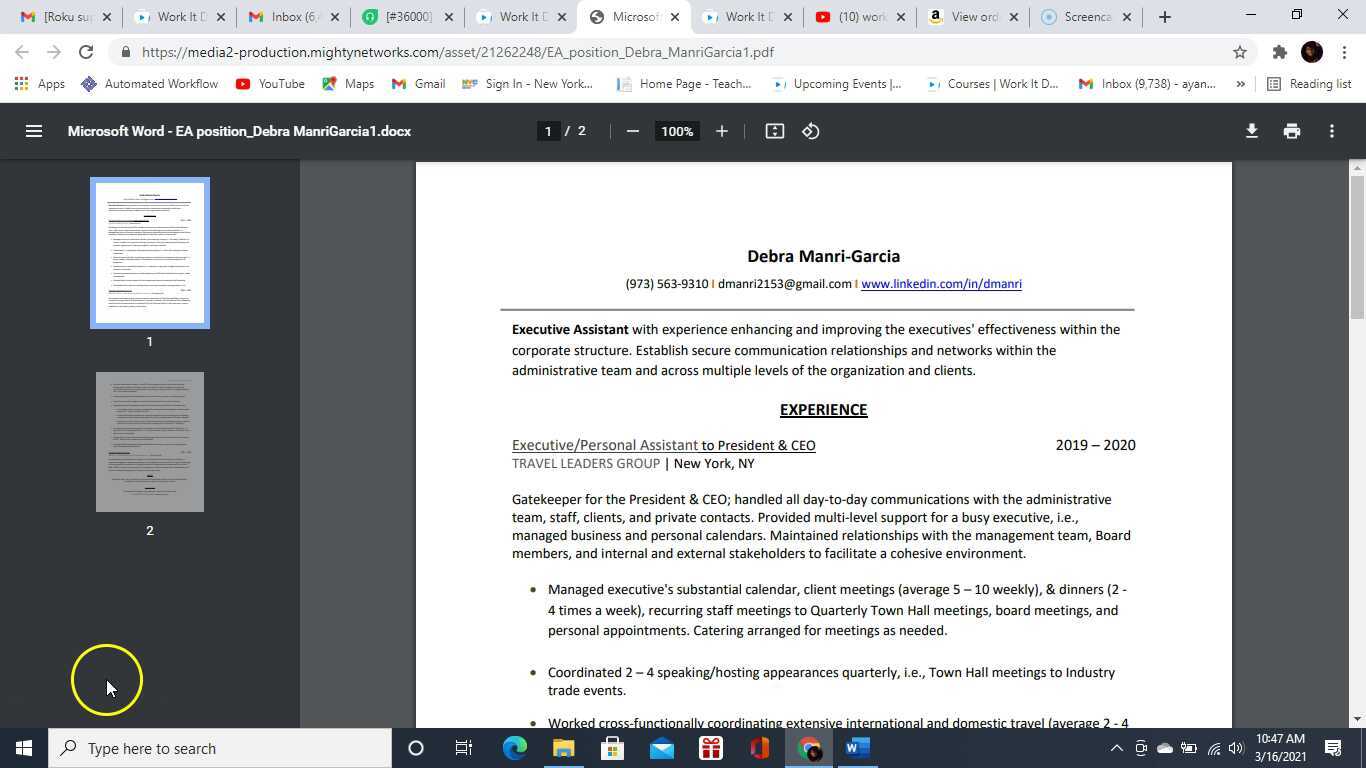Expand the bookmarks bar overflow chevron

click(1240, 84)
